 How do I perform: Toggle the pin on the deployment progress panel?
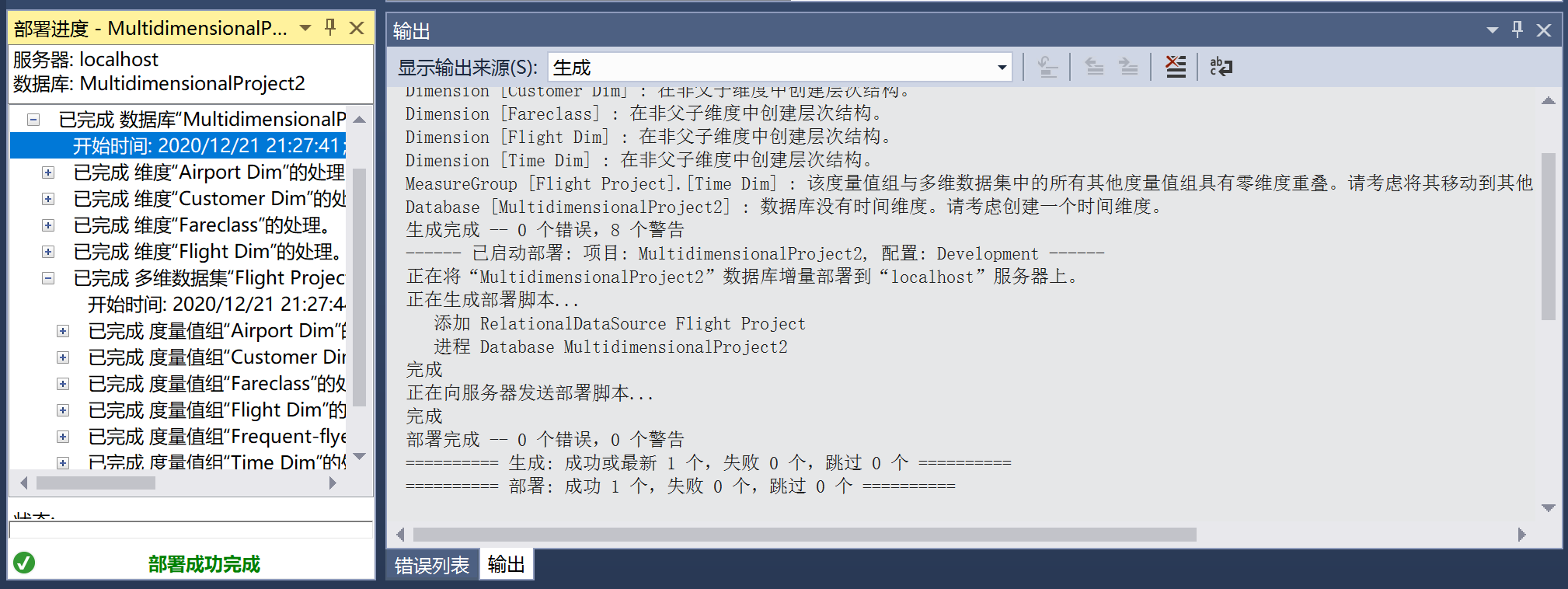pos(330,28)
